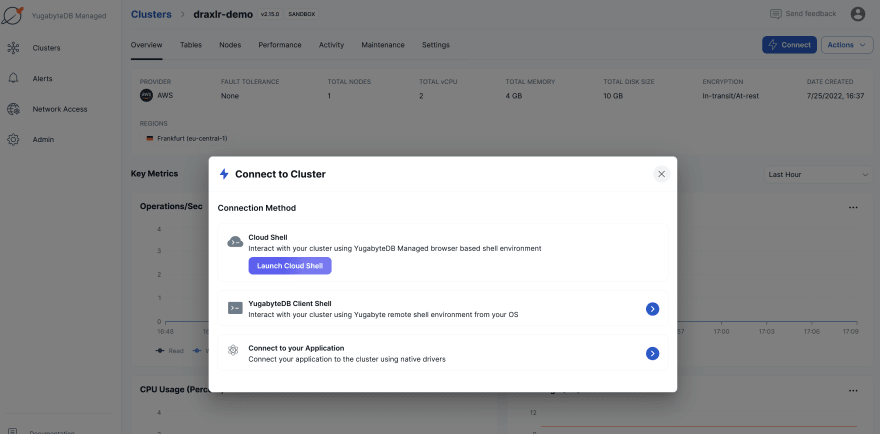880x434 pixels.
Task: Click the Send feedback link
Action: coord(810,14)
